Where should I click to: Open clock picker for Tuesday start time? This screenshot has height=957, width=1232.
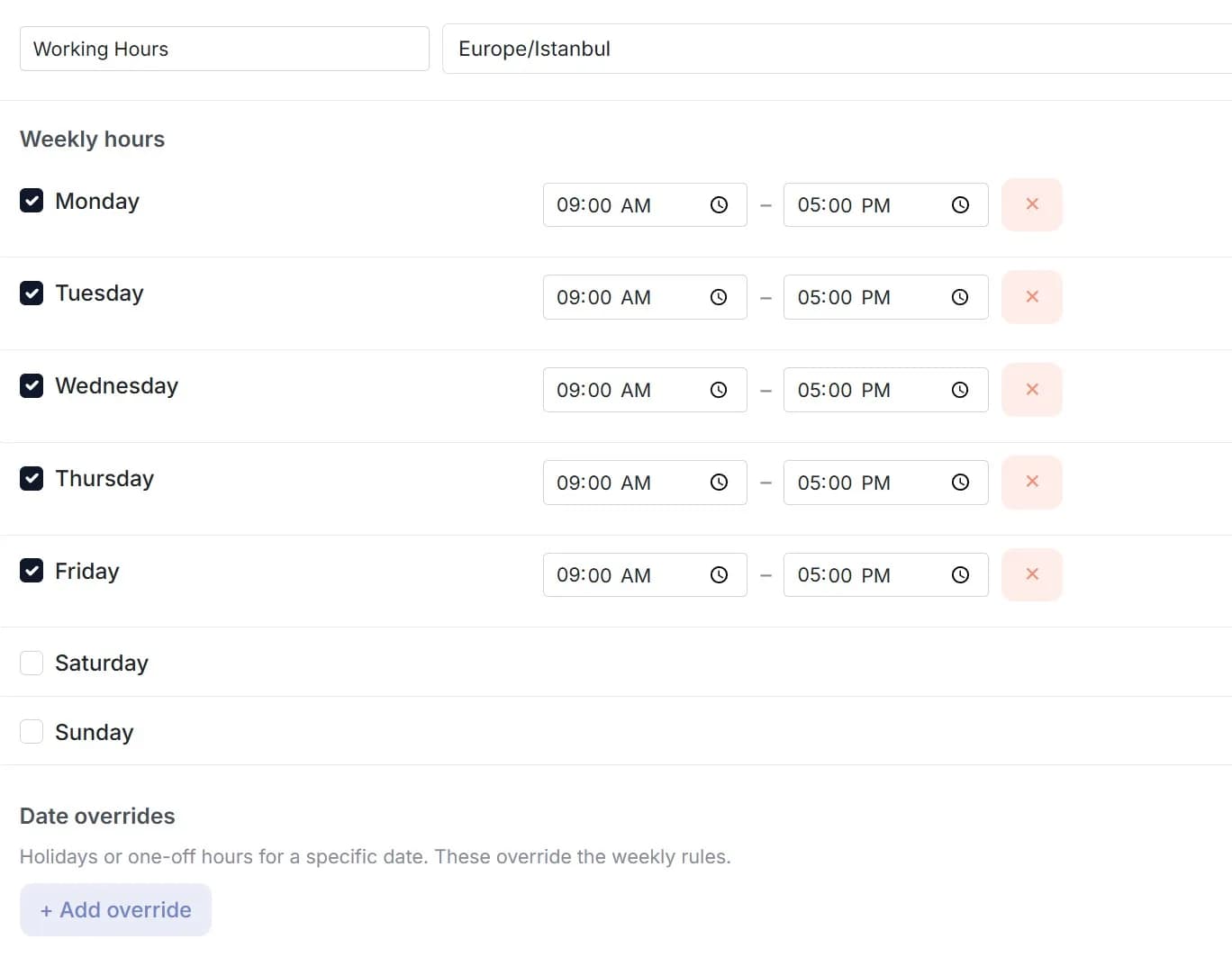[719, 297]
